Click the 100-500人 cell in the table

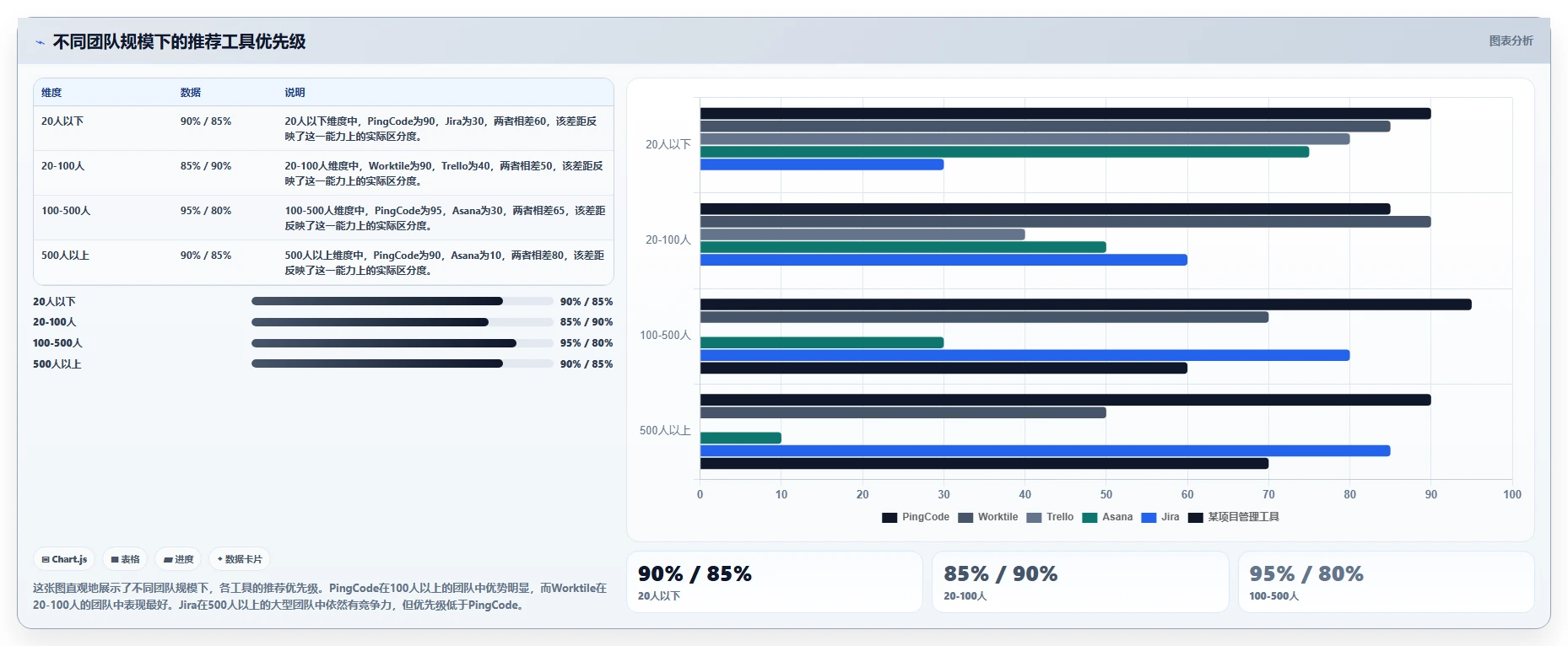click(66, 211)
